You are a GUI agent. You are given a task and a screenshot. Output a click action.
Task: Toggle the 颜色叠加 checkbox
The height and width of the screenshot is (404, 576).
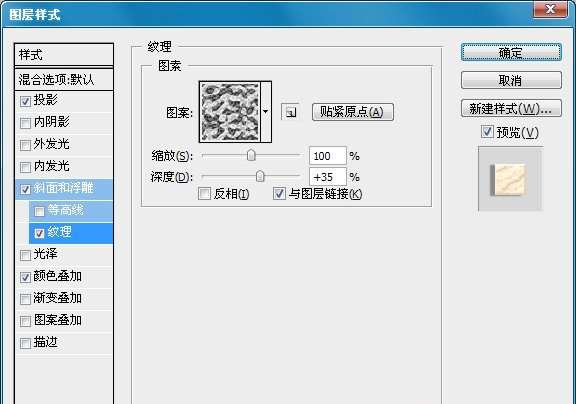pos(25,277)
